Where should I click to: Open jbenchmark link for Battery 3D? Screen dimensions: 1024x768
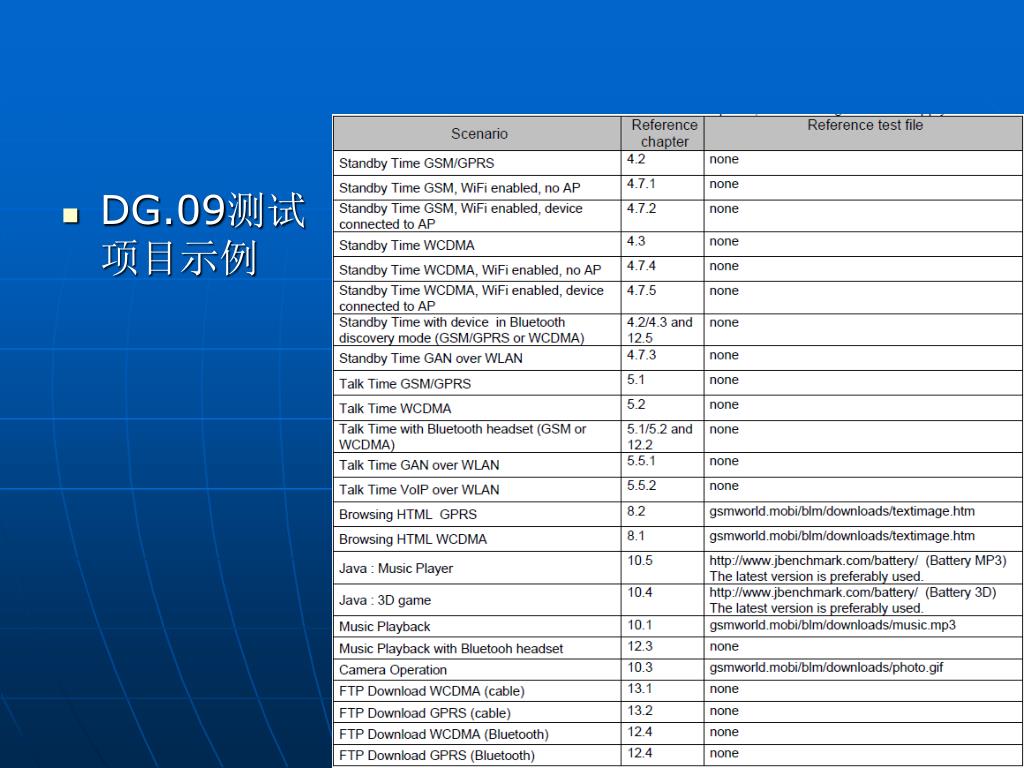814,592
